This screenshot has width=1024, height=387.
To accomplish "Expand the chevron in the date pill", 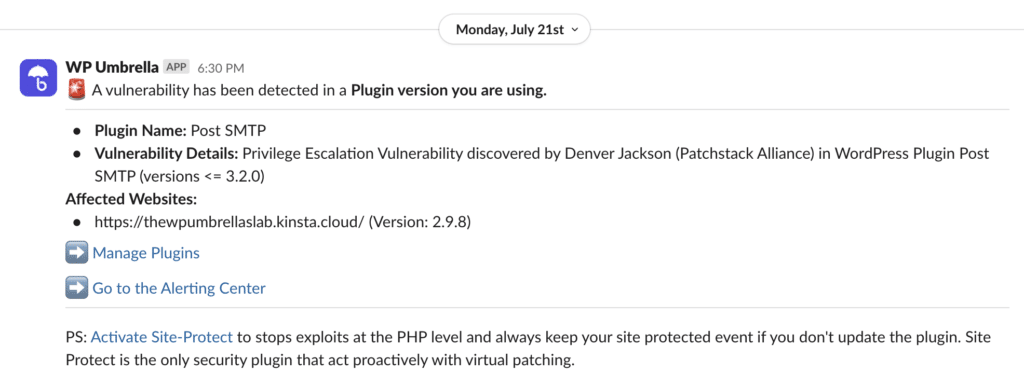I will point(574,29).
